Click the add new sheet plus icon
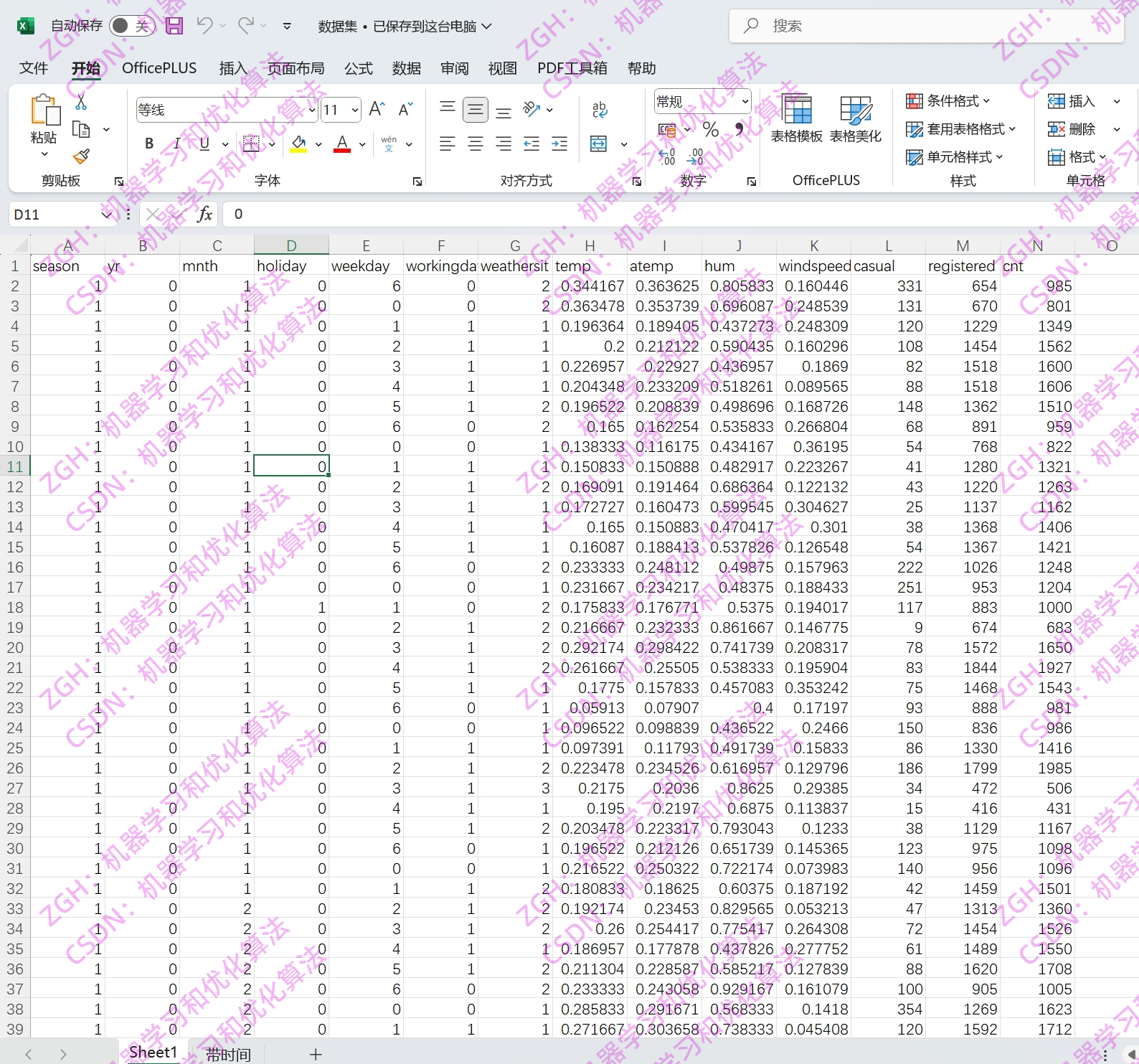The height and width of the screenshot is (1064, 1139). pyautogui.click(x=316, y=1054)
